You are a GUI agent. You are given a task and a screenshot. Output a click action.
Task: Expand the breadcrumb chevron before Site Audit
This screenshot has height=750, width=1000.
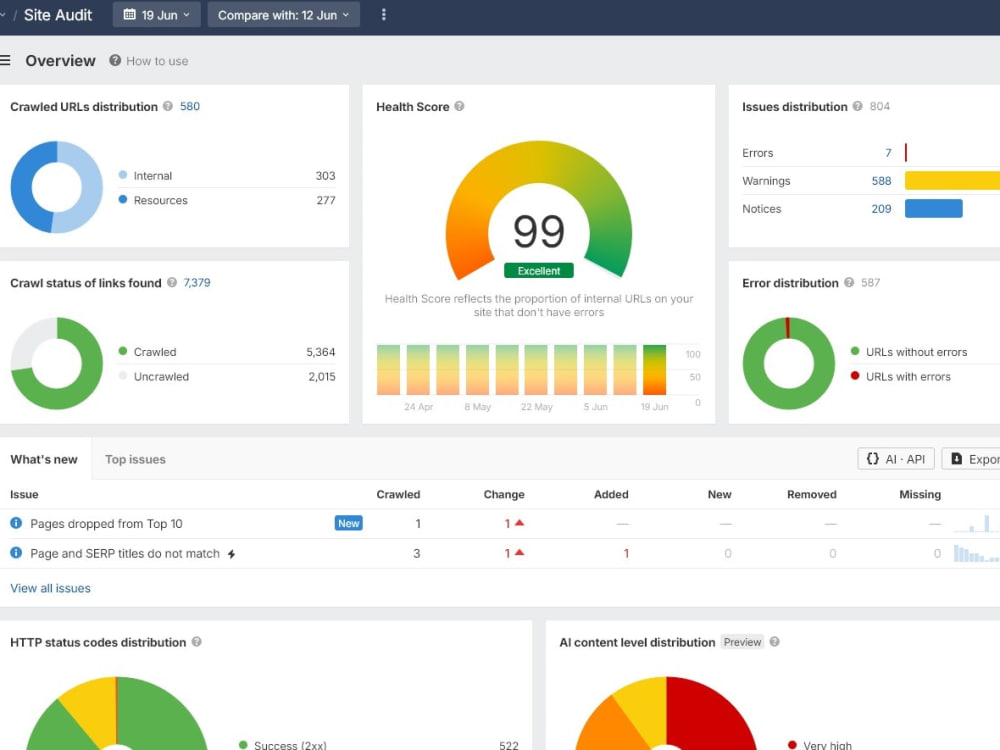(x=3, y=15)
